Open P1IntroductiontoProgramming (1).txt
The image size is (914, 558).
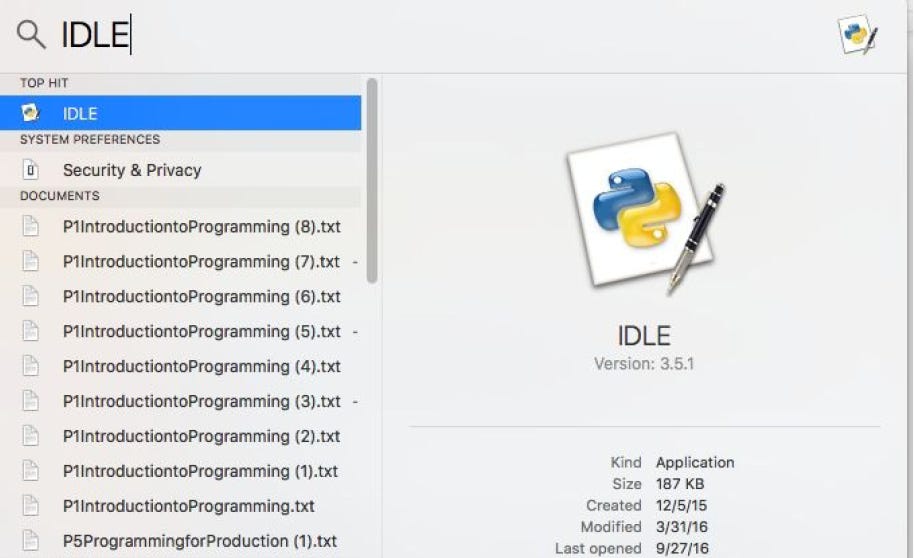[181, 471]
